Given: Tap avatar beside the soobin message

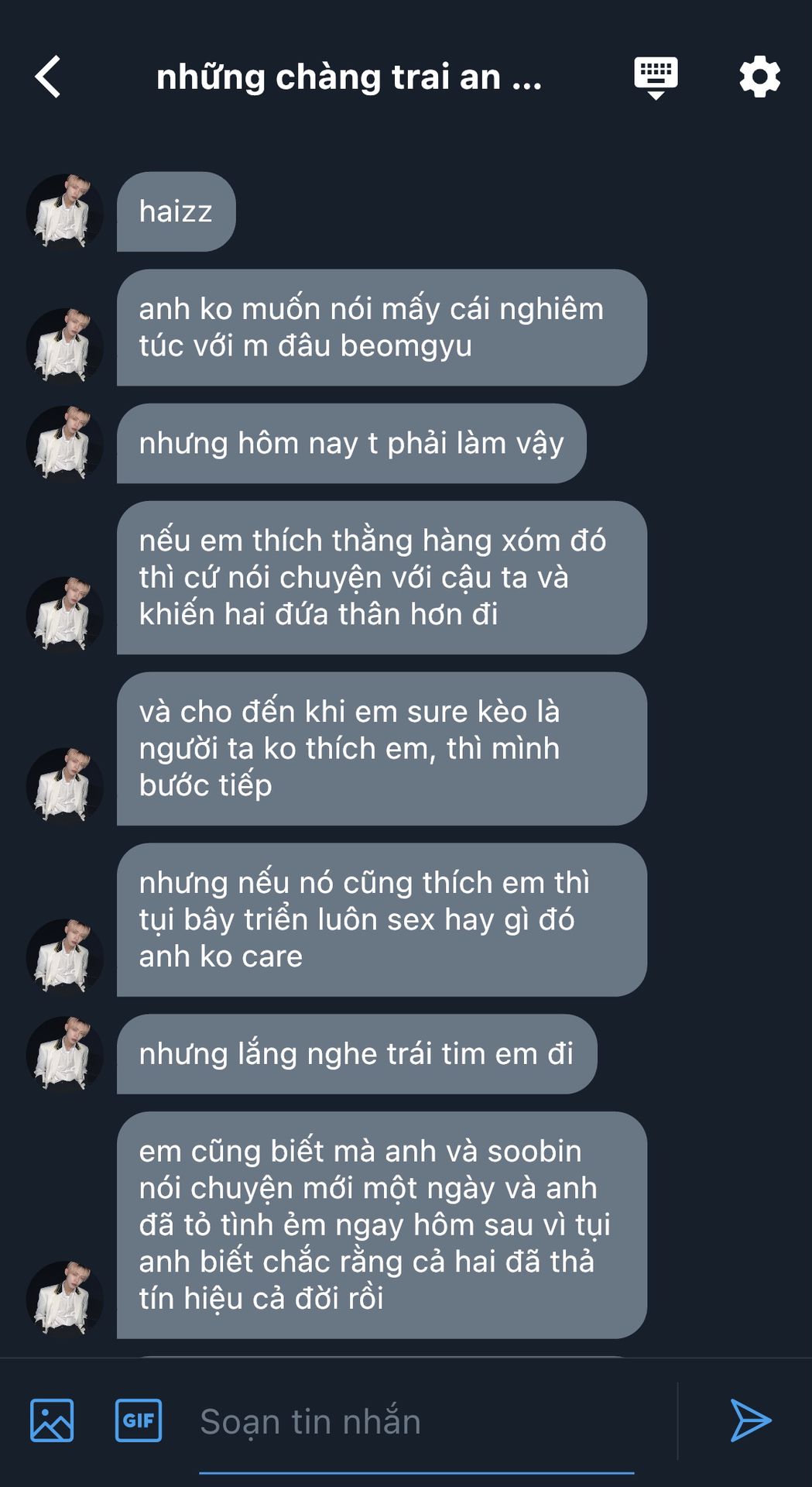Looking at the screenshot, I should click(65, 1300).
